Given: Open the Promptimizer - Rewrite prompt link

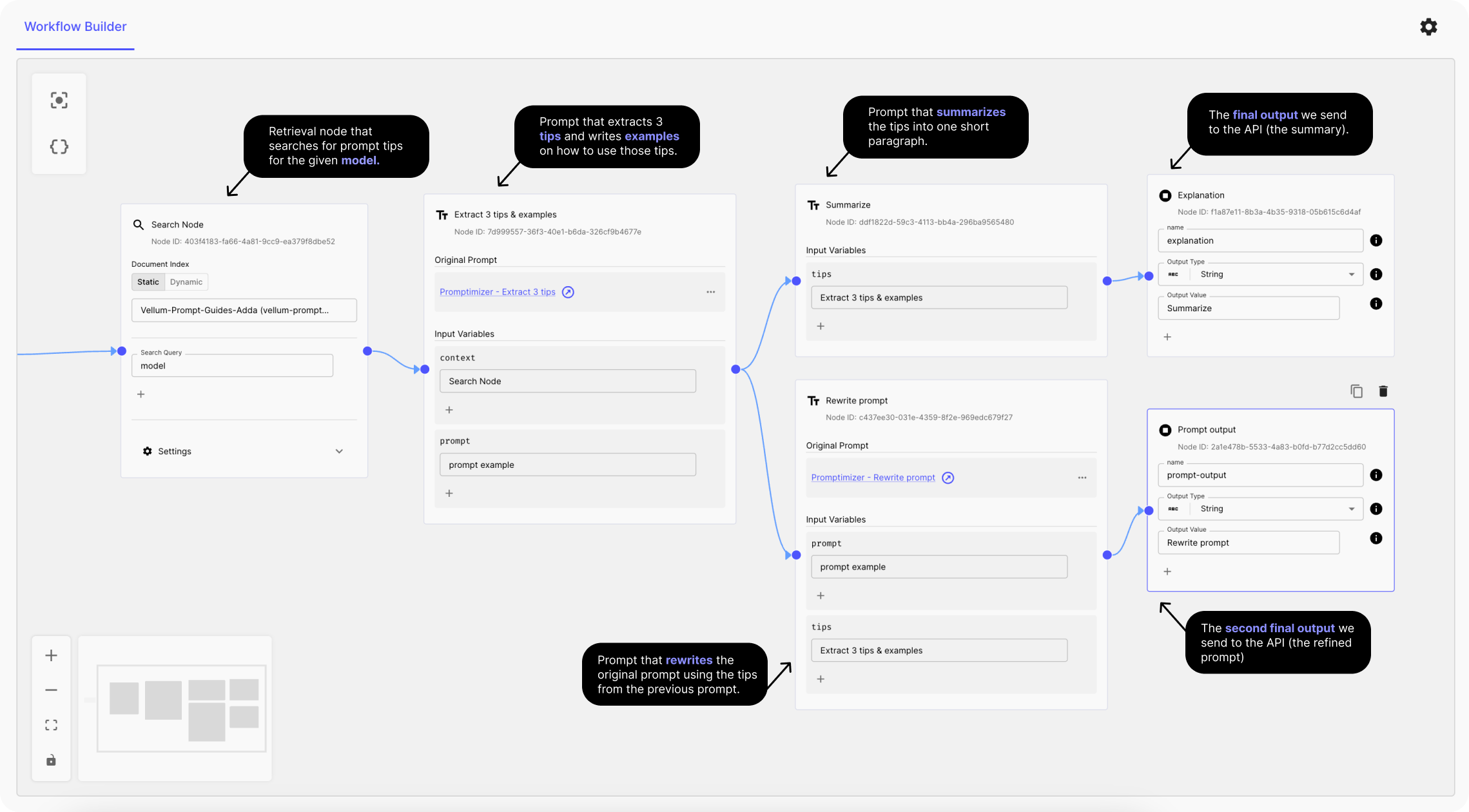Looking at the screenshot, I should point(873,478).
